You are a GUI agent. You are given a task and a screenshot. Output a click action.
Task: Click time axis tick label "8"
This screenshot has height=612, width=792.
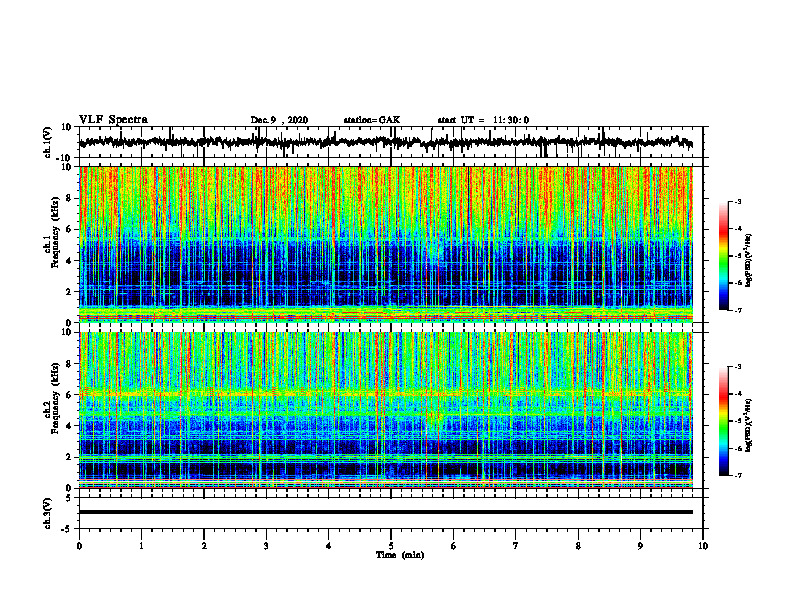tap(578, 546)
